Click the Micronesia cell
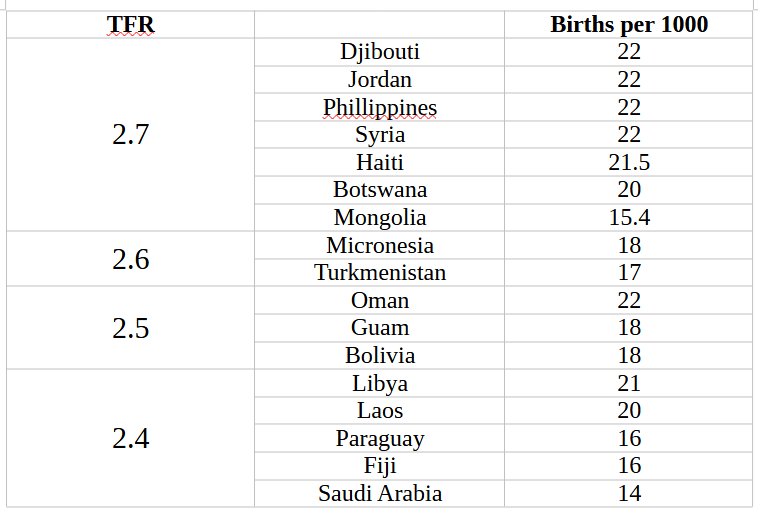The image size is (758, 515). point(379,245)
